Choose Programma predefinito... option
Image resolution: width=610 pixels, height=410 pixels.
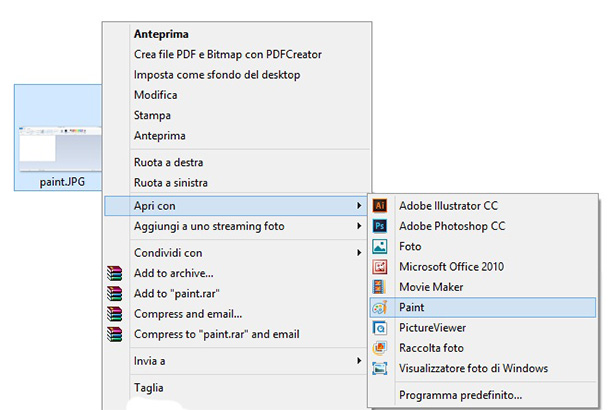tap(461, 395)
